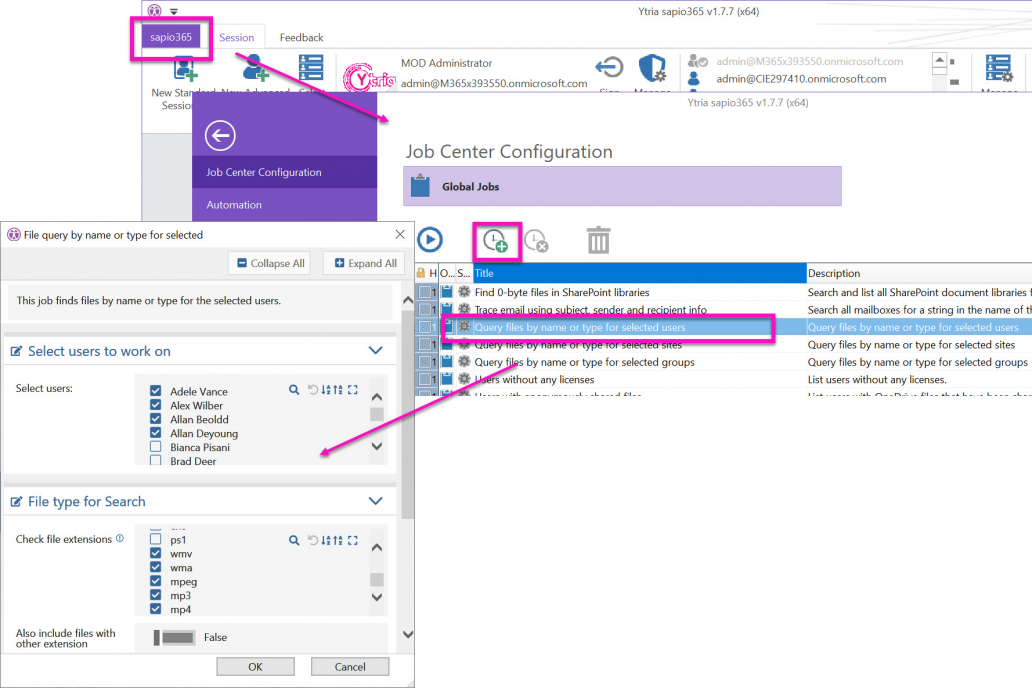
Task: Click fullscreen icon in Select users list
Action: (353, 390)
